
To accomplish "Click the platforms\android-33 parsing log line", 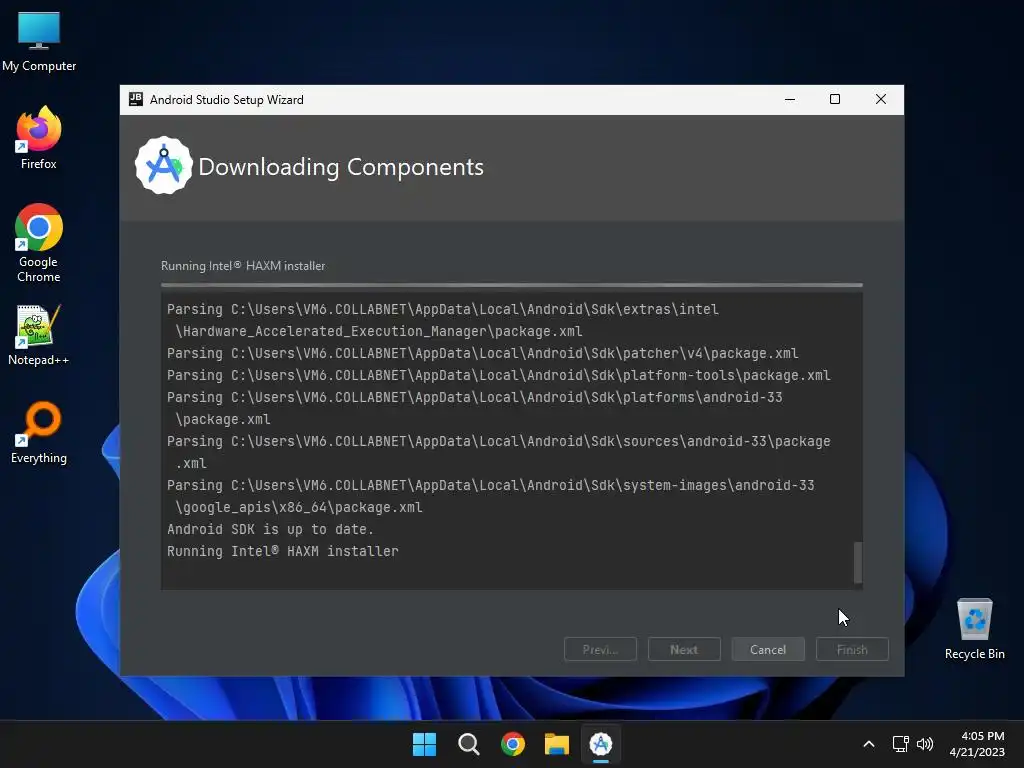I will pyautogui.click(x=475, y=408).
